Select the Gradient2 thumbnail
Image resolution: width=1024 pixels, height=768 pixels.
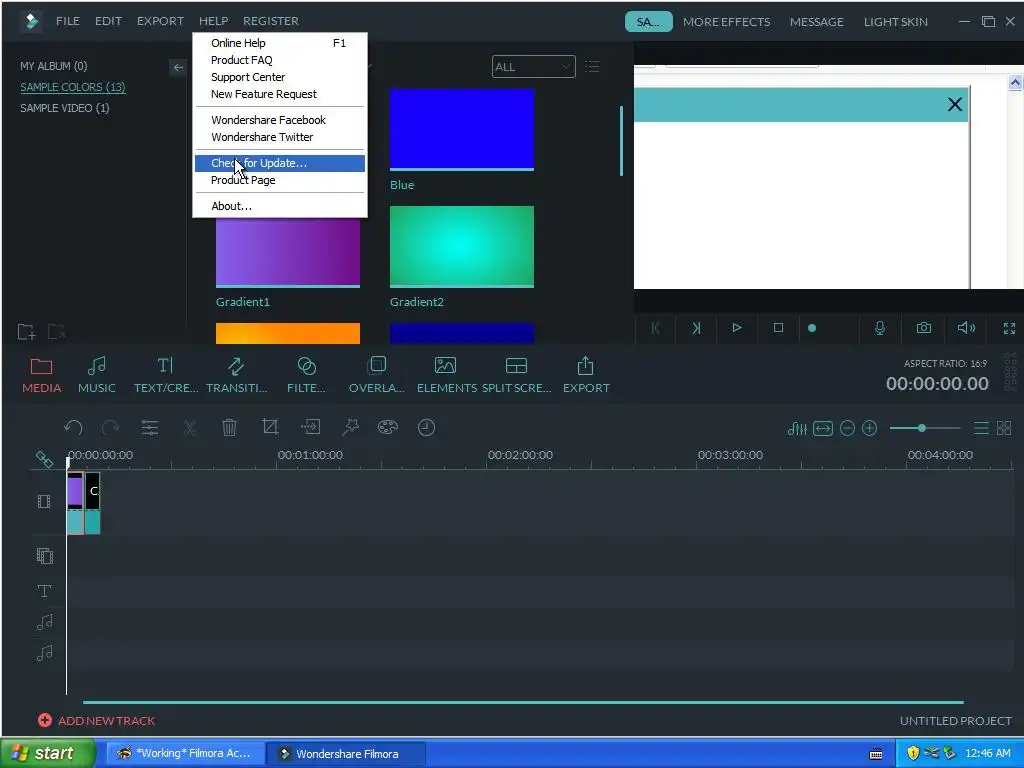coord(462,247)
